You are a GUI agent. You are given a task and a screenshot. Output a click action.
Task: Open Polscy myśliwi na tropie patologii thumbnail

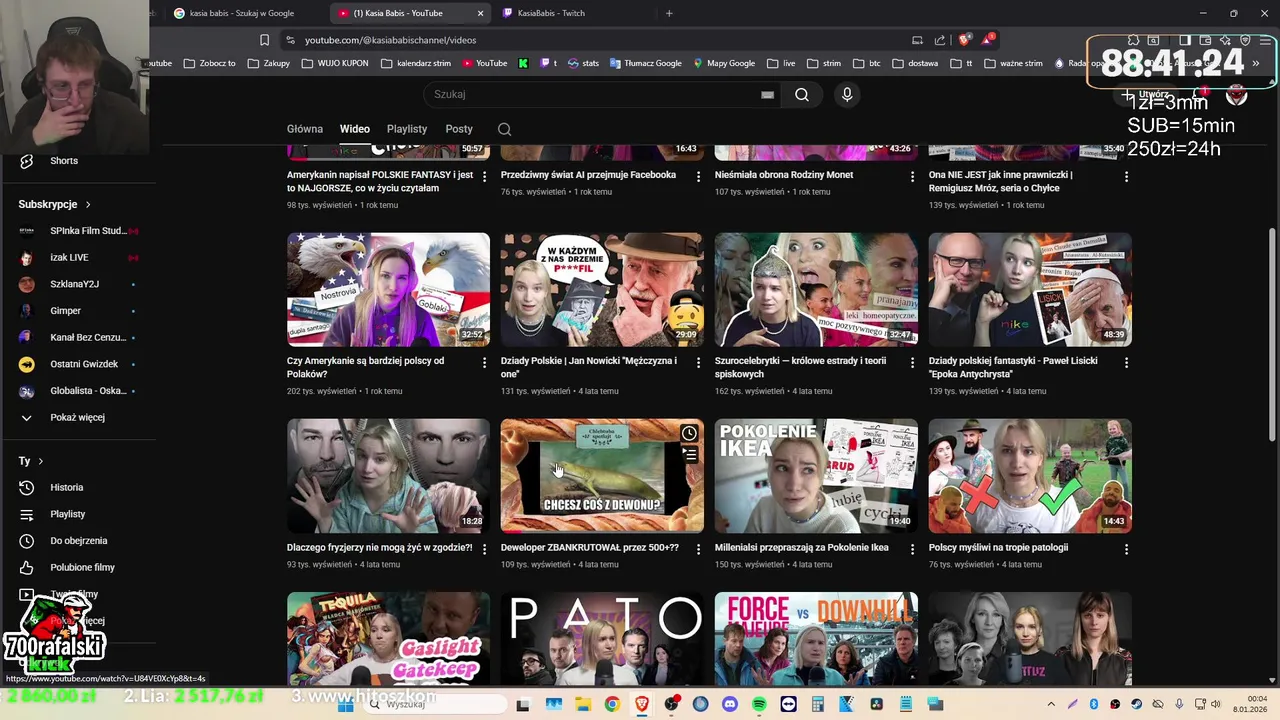point(1030,476)
